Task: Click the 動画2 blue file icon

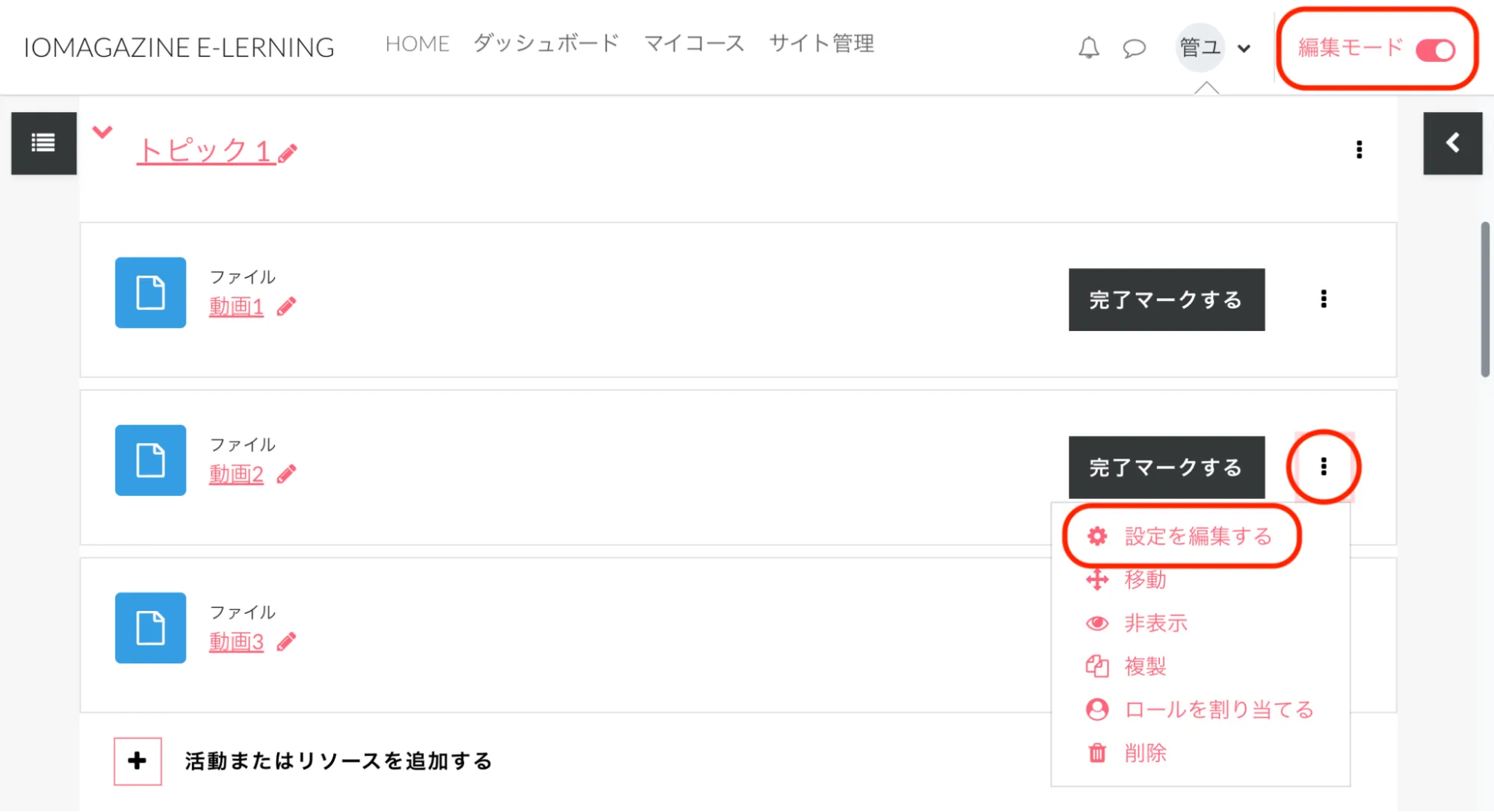Action: (150, 460)
